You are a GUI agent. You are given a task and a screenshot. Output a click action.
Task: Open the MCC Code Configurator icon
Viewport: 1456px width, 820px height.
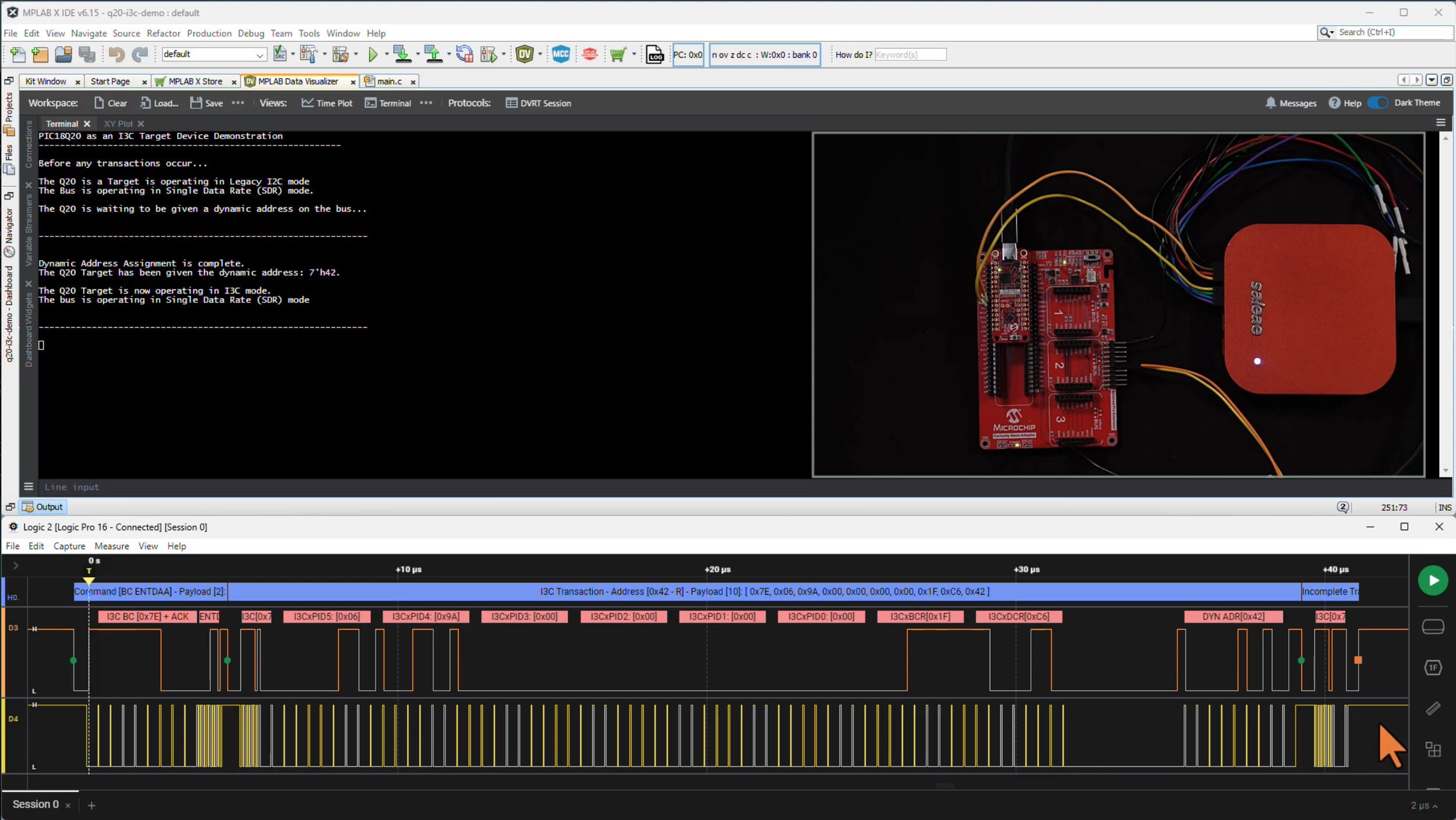[560, 54]
